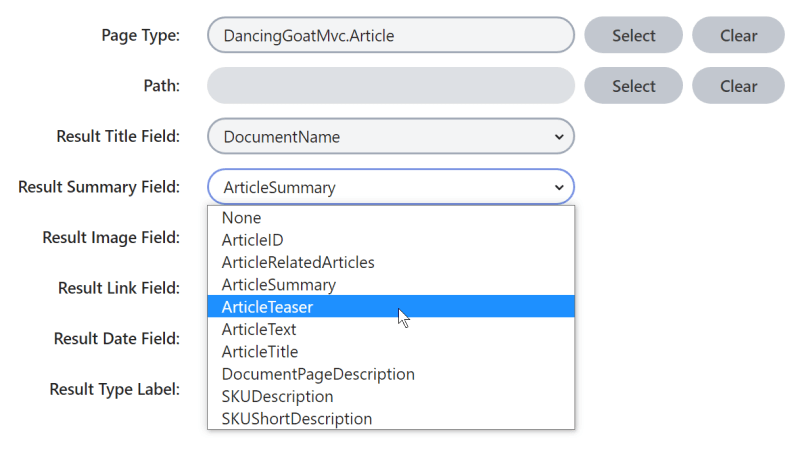Collapse the Result Summary Field dropdown

(390, 187)
